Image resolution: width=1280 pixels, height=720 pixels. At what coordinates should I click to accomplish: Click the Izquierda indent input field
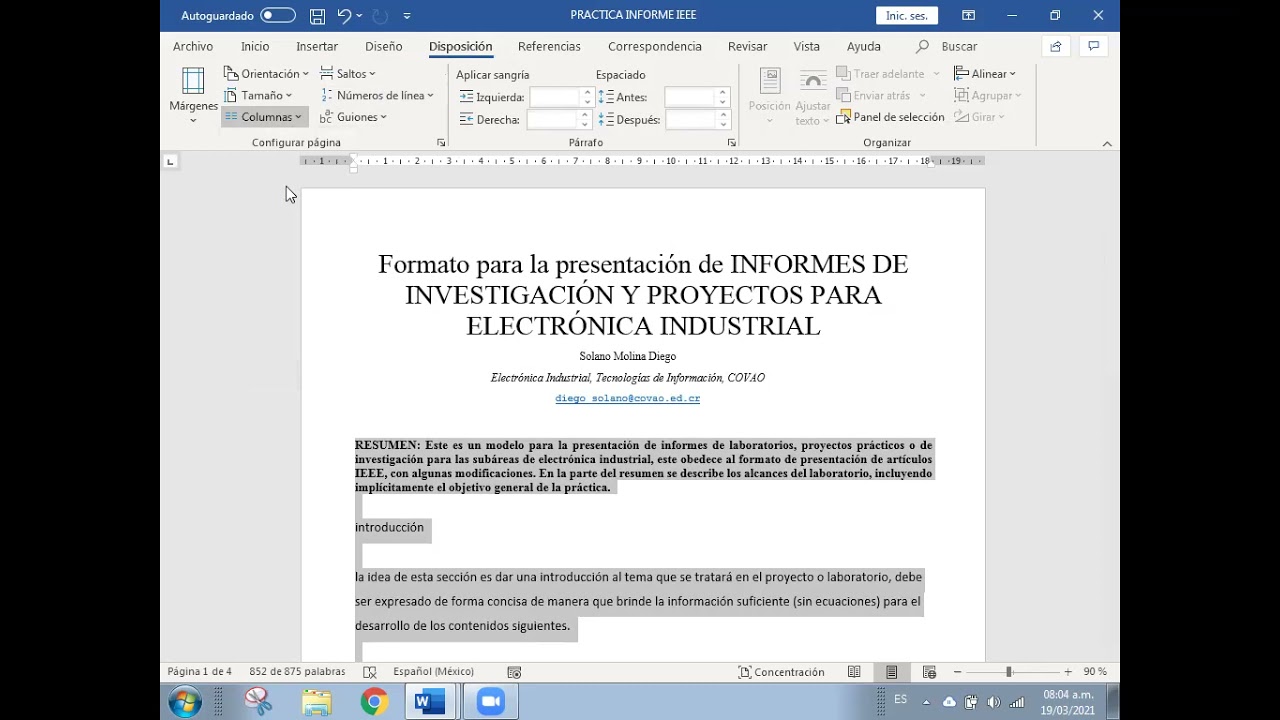click(x=554, y=97)
